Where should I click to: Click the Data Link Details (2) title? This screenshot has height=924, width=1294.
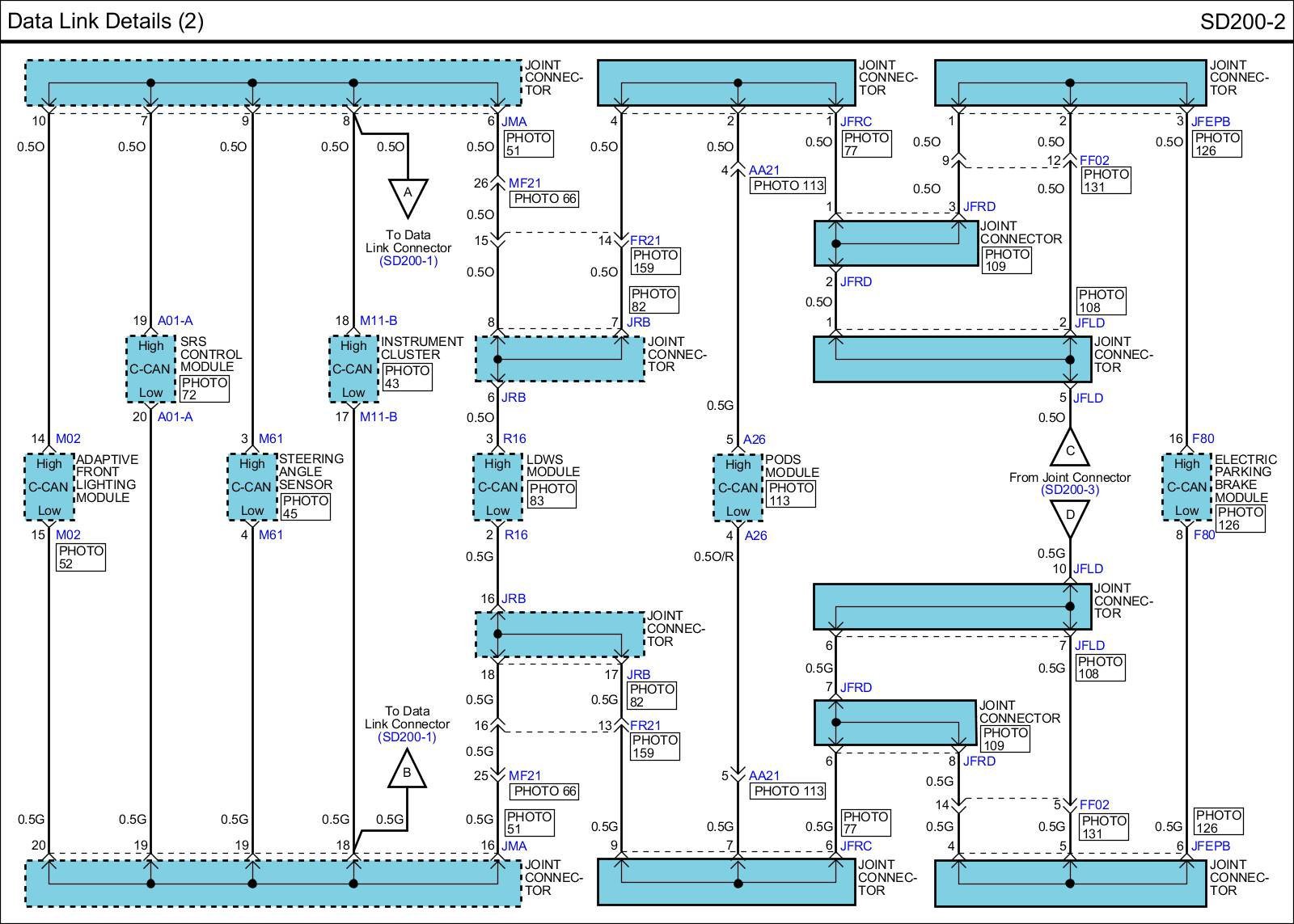[x=105, y=21]
